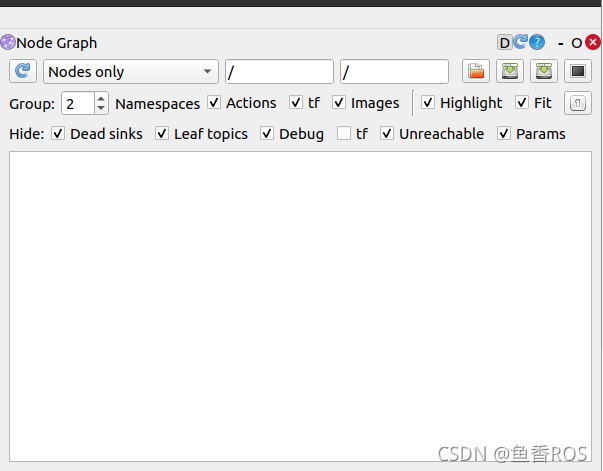Increase the Group depth value
Screen dimensions: 603x471
(101, 98)
